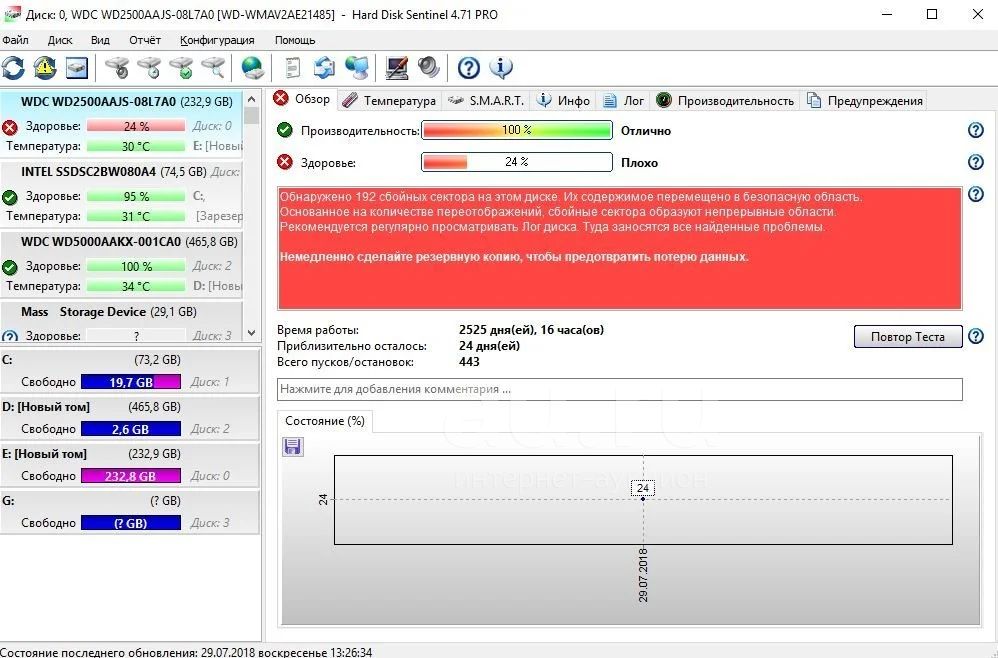Viewport: 998px width, 658px height.
Task: Click help icon beside Производительность row
Action: [x=976, y=130]
